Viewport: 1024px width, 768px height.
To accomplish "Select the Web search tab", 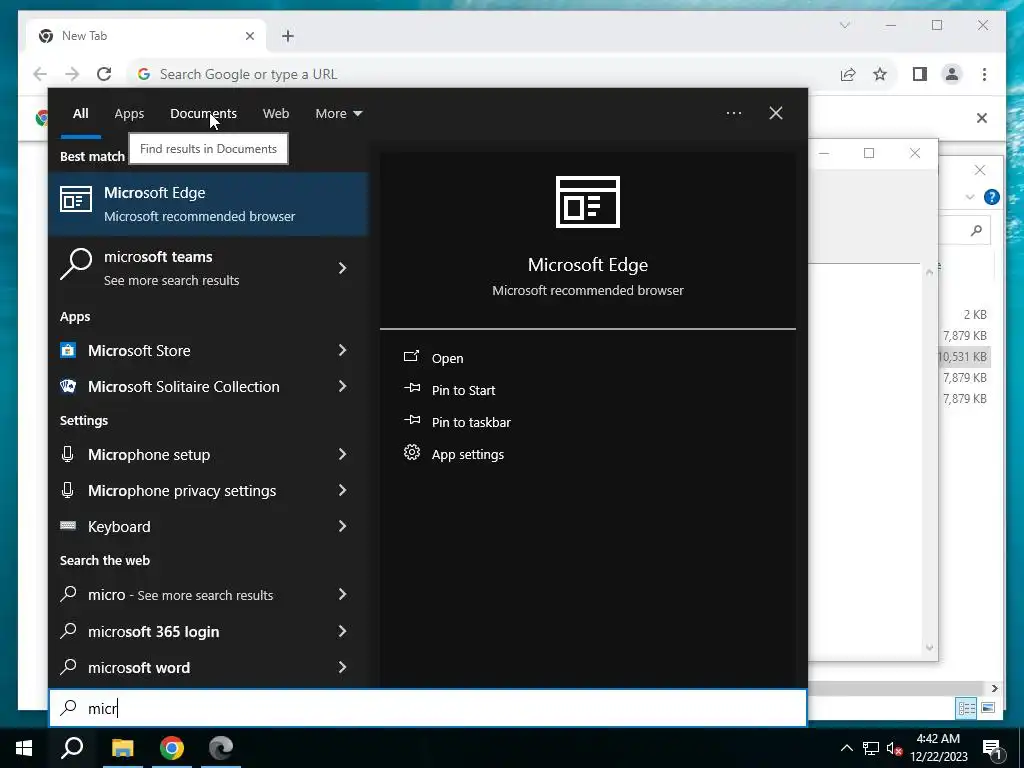I will point(276,113).
